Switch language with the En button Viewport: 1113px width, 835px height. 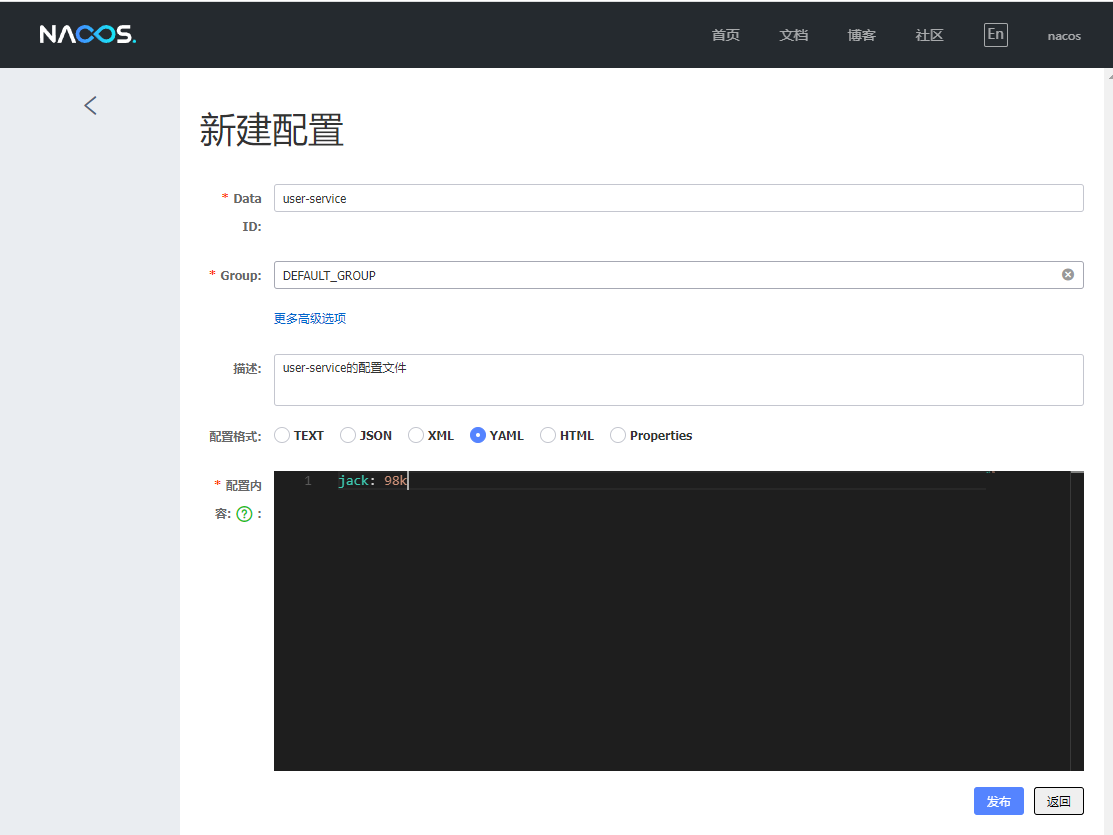coord(995,35)
